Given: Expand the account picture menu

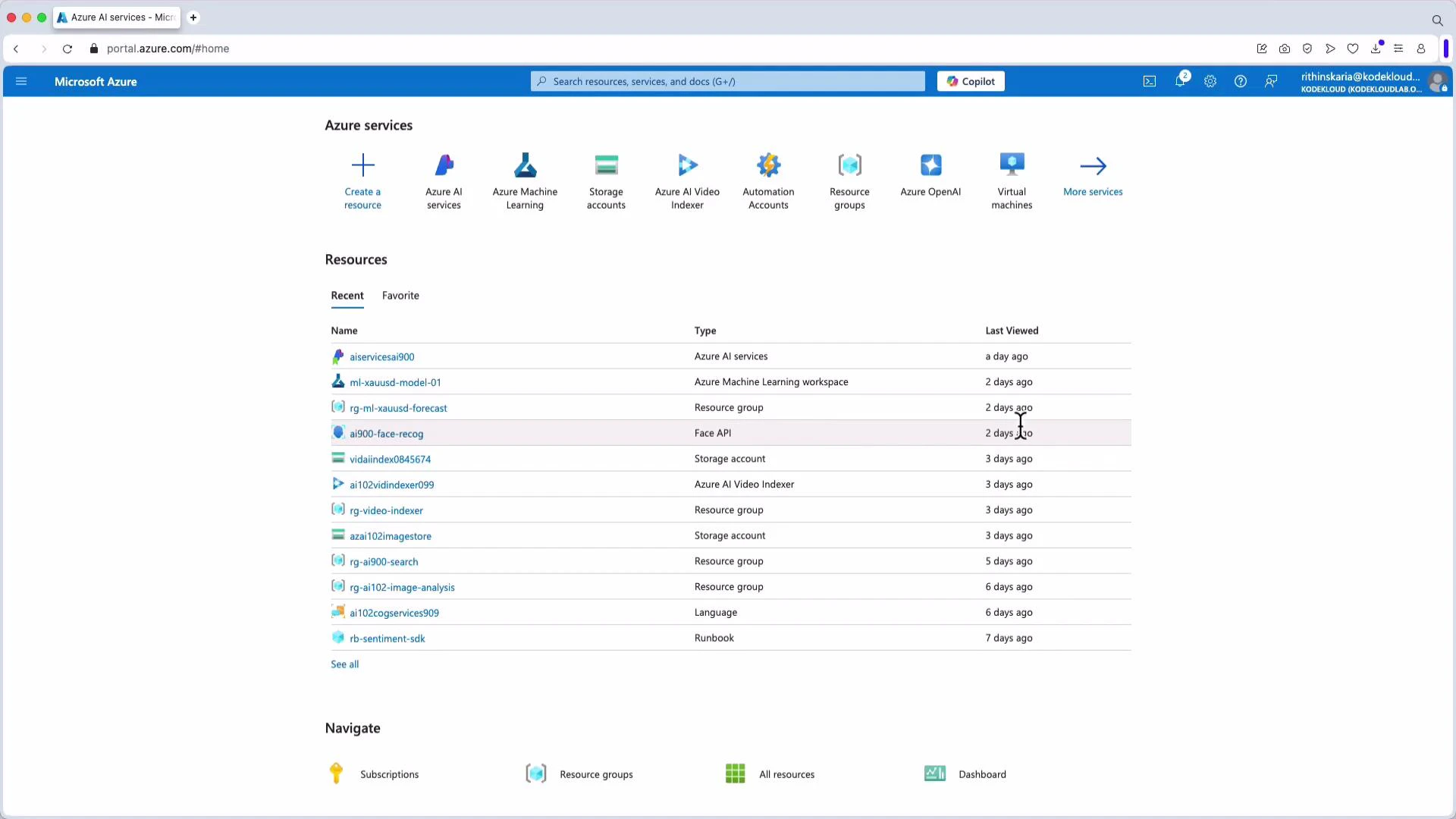Looking at the screenshot, I should point(1439,82).
